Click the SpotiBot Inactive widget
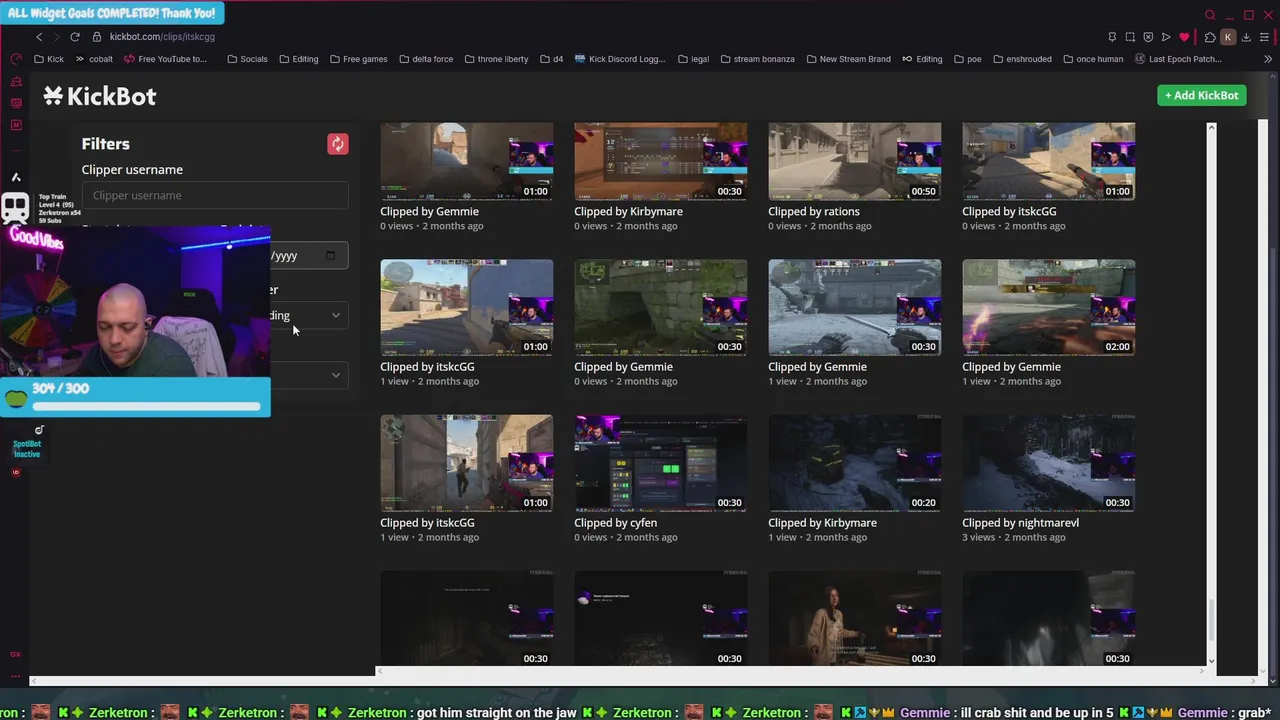Image resolution: width=1280 pixels, height=720 pixels. [x=27, y=448]
